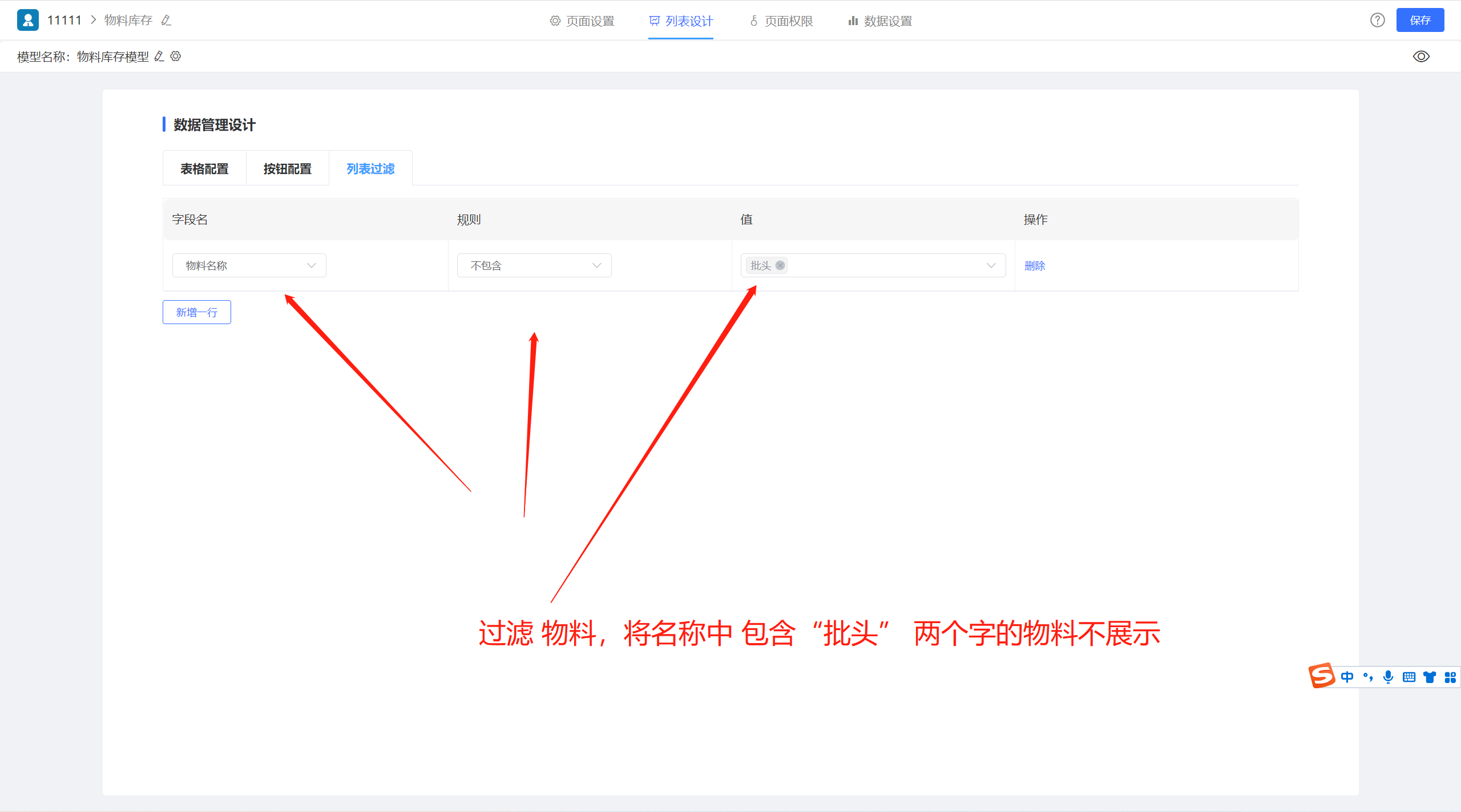Open the help question mark icon
This screenshot has height=812, width=1461.
pyautogui.click(x=1378, y=20)
